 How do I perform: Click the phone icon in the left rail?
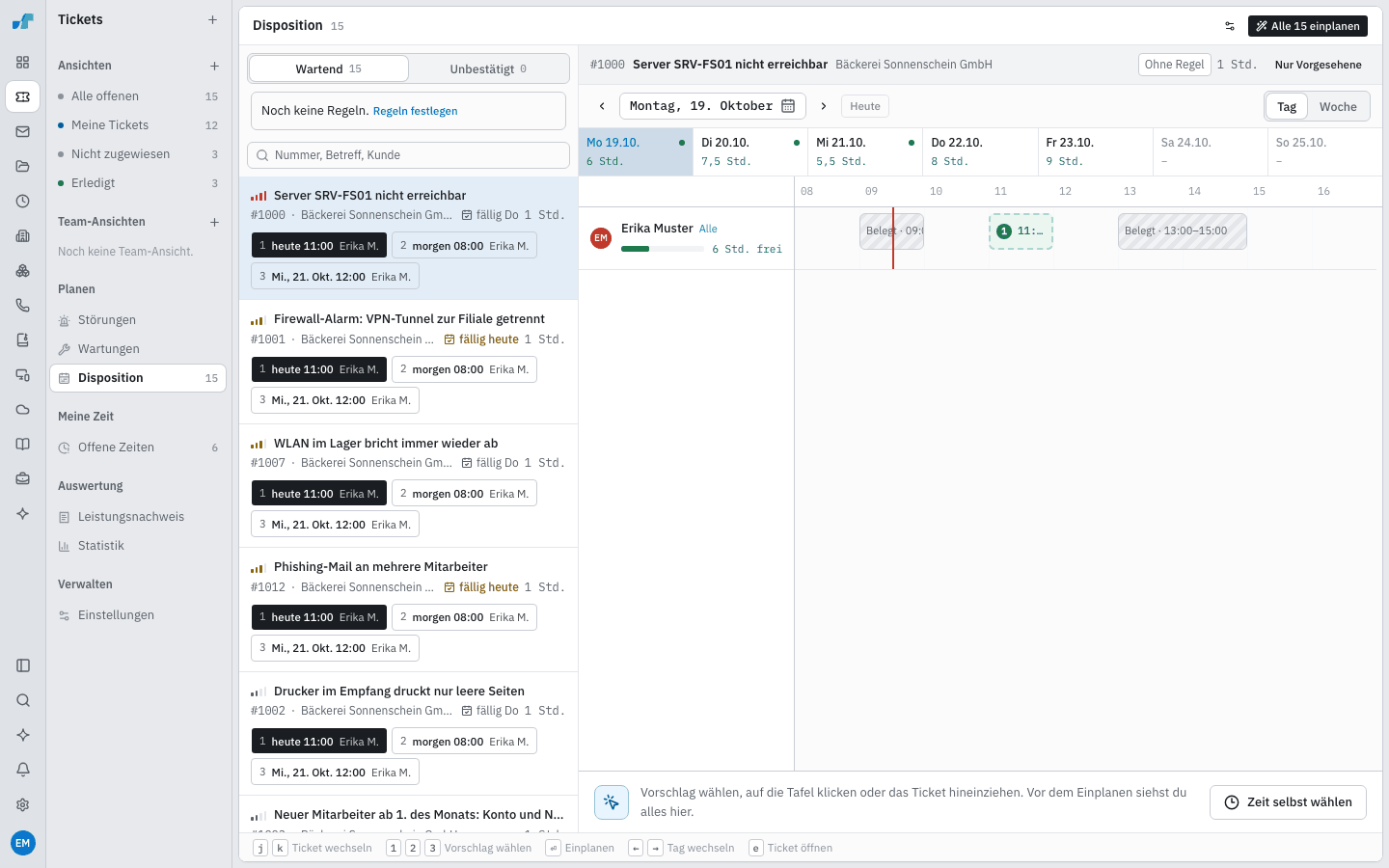(x=23, y=306)
